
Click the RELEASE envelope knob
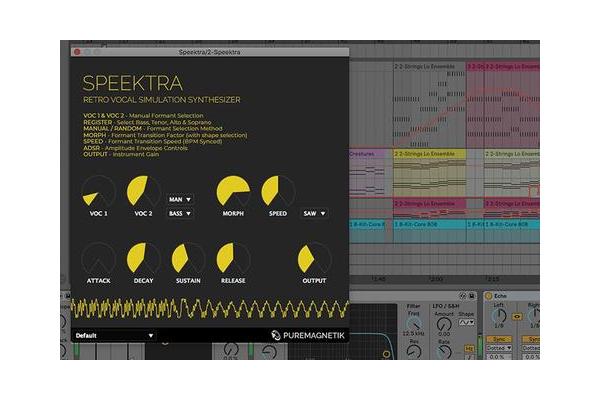pyautogui.click(x=233, y=259)
